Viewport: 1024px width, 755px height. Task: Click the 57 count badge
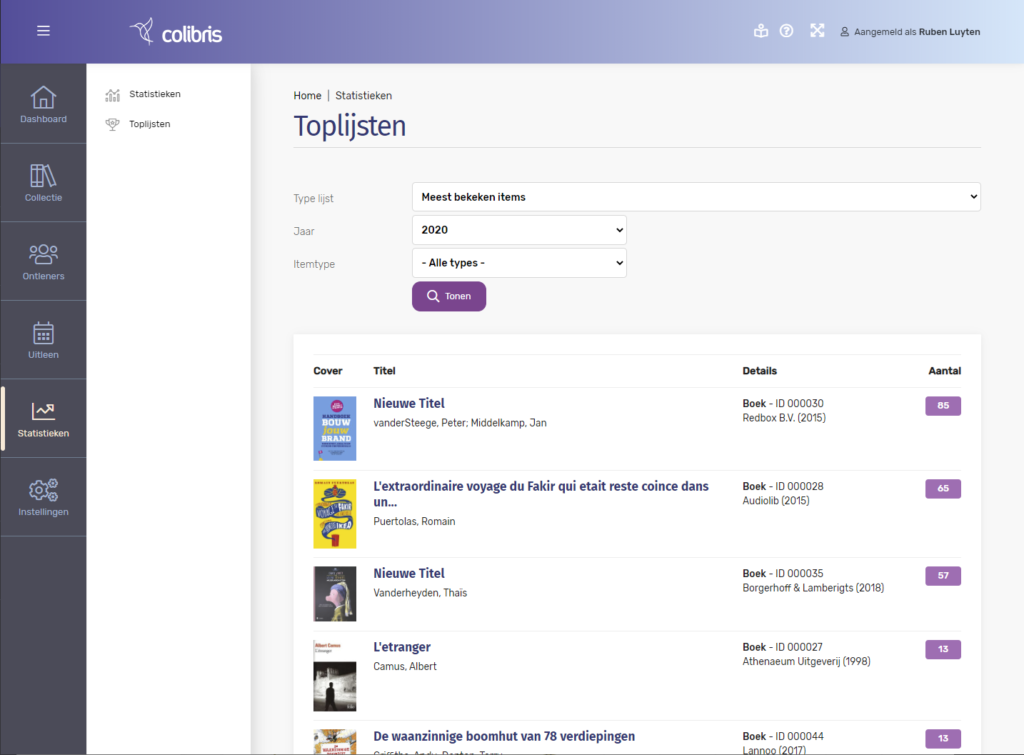point(943,575)
